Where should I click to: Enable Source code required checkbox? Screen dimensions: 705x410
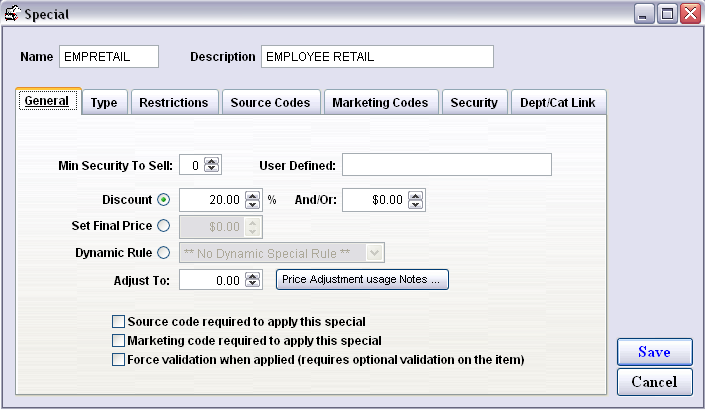[x=118, y=321]
